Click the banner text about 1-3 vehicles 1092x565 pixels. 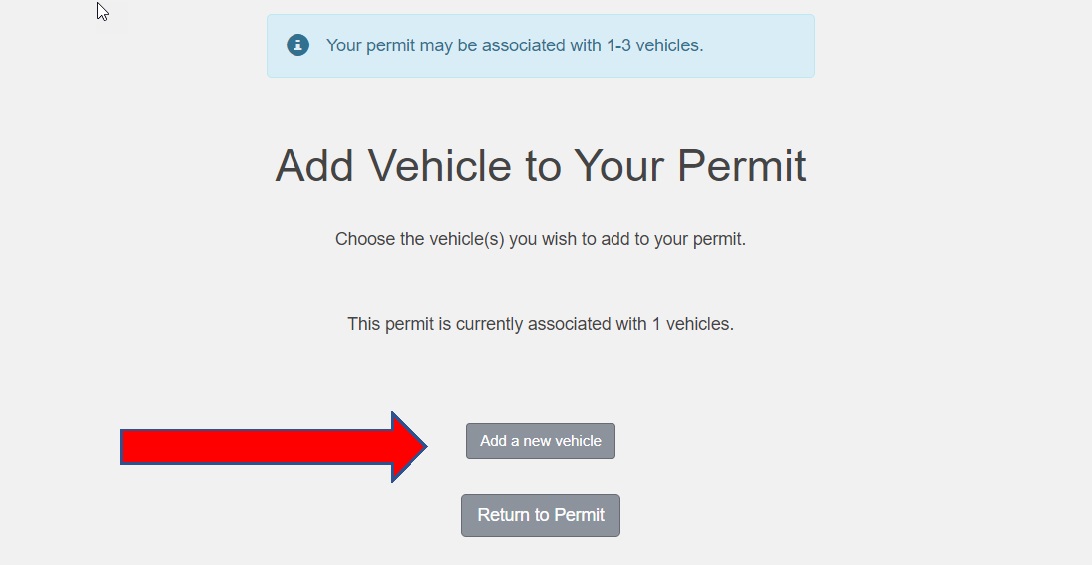pos(514,45)
